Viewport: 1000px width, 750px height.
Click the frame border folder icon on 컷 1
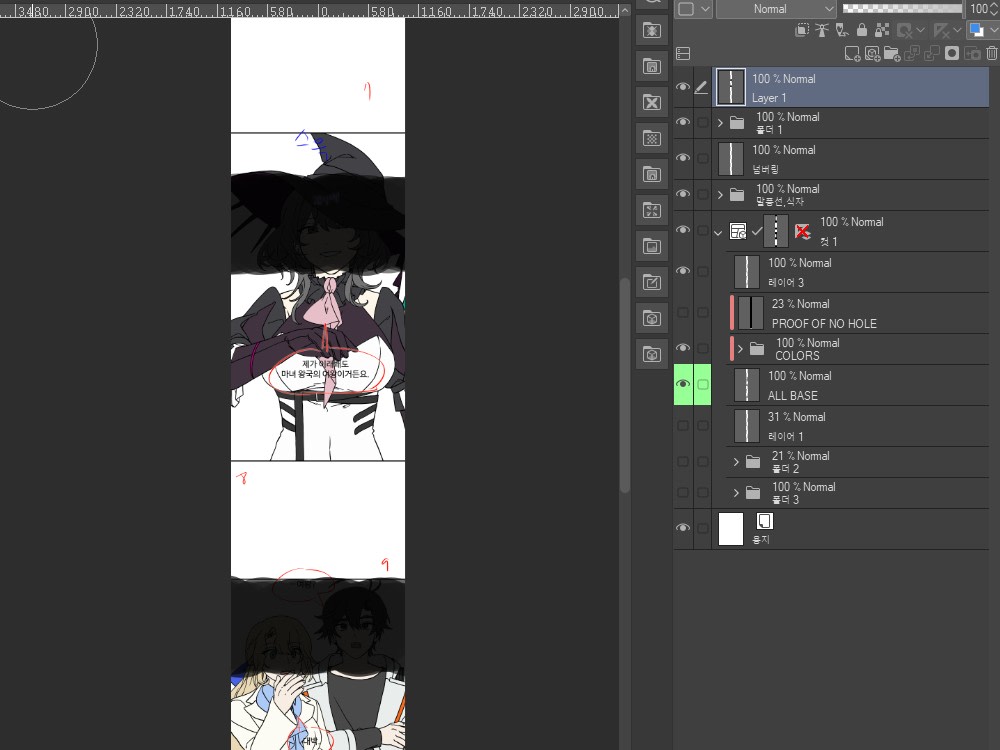coord(738,231)
